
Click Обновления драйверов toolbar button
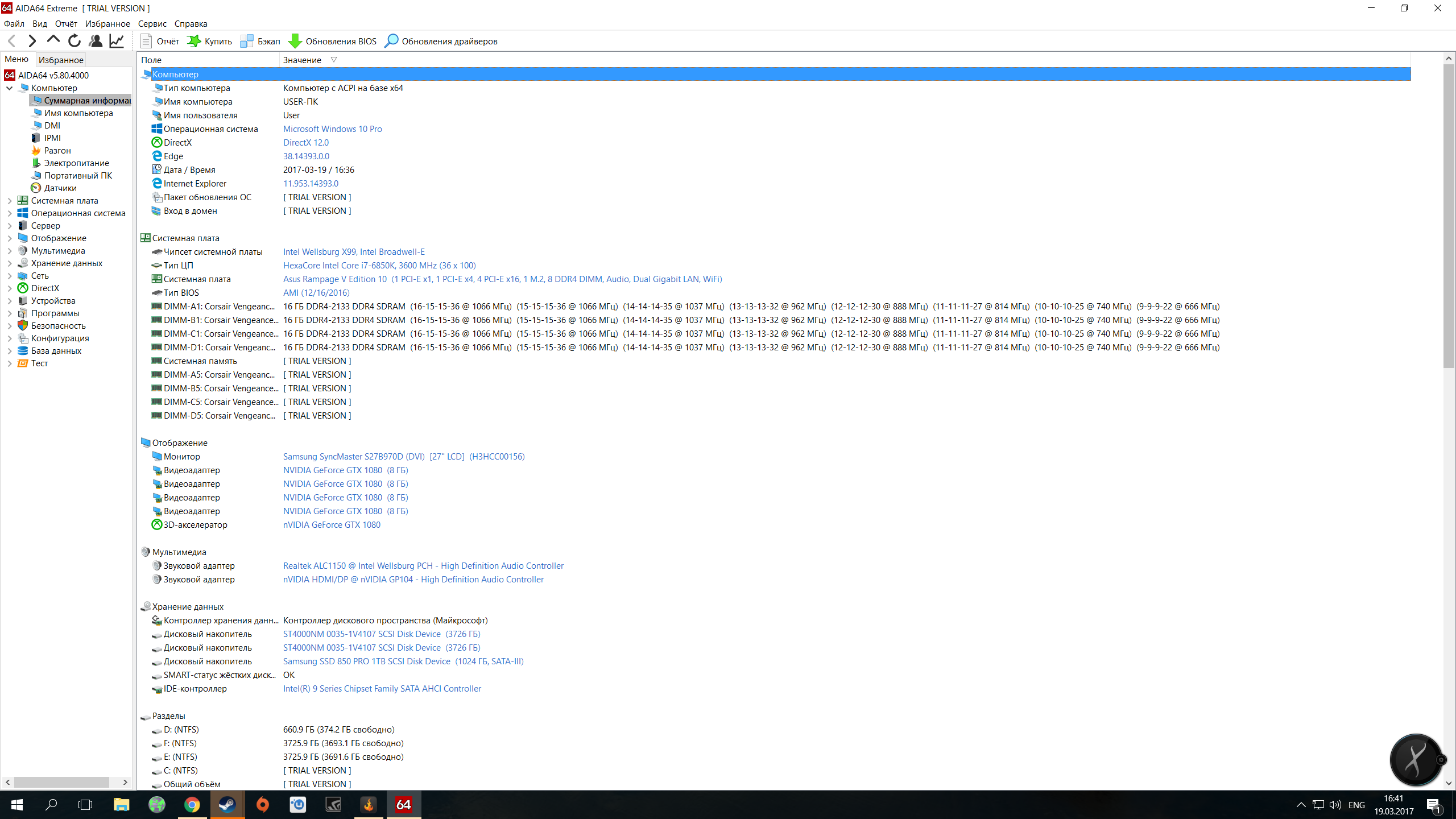click(441, 41)
